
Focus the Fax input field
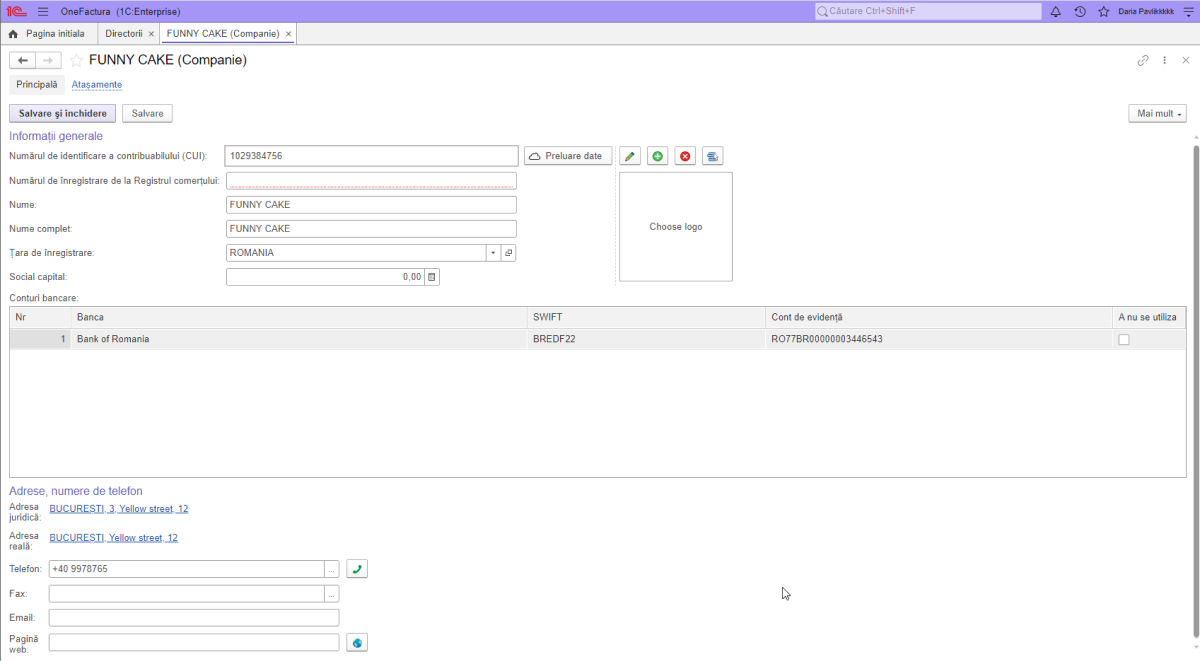pos(187,594)
